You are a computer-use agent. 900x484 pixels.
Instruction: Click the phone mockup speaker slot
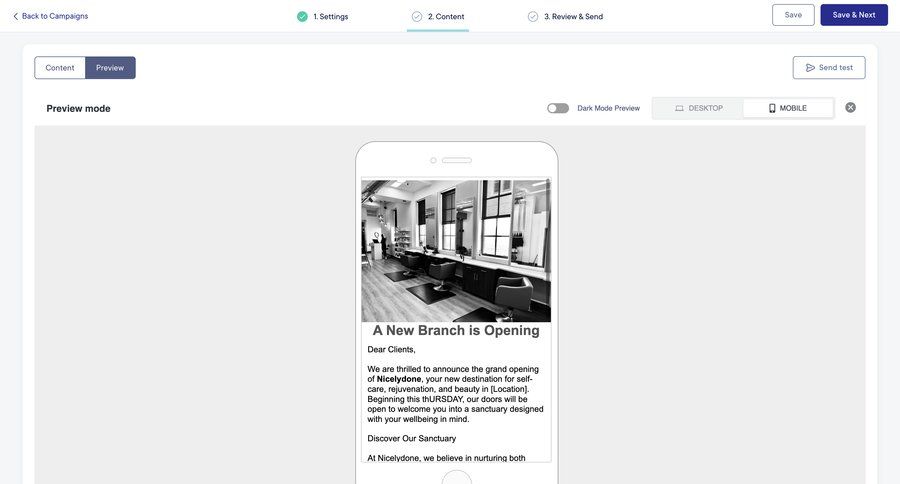[457, 160]
